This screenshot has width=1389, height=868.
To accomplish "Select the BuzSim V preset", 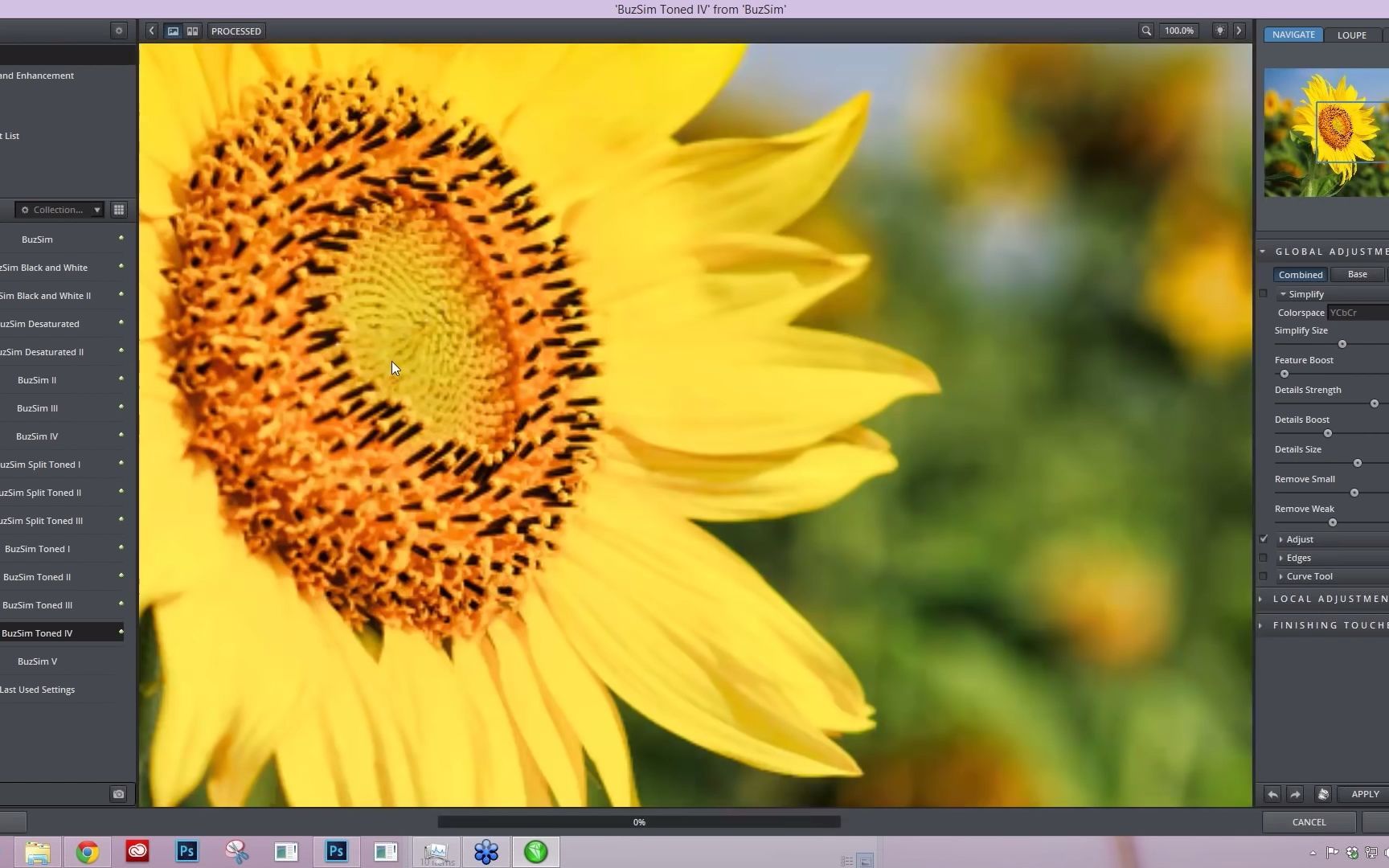I will pyautogui.click(x=37, y=661).
